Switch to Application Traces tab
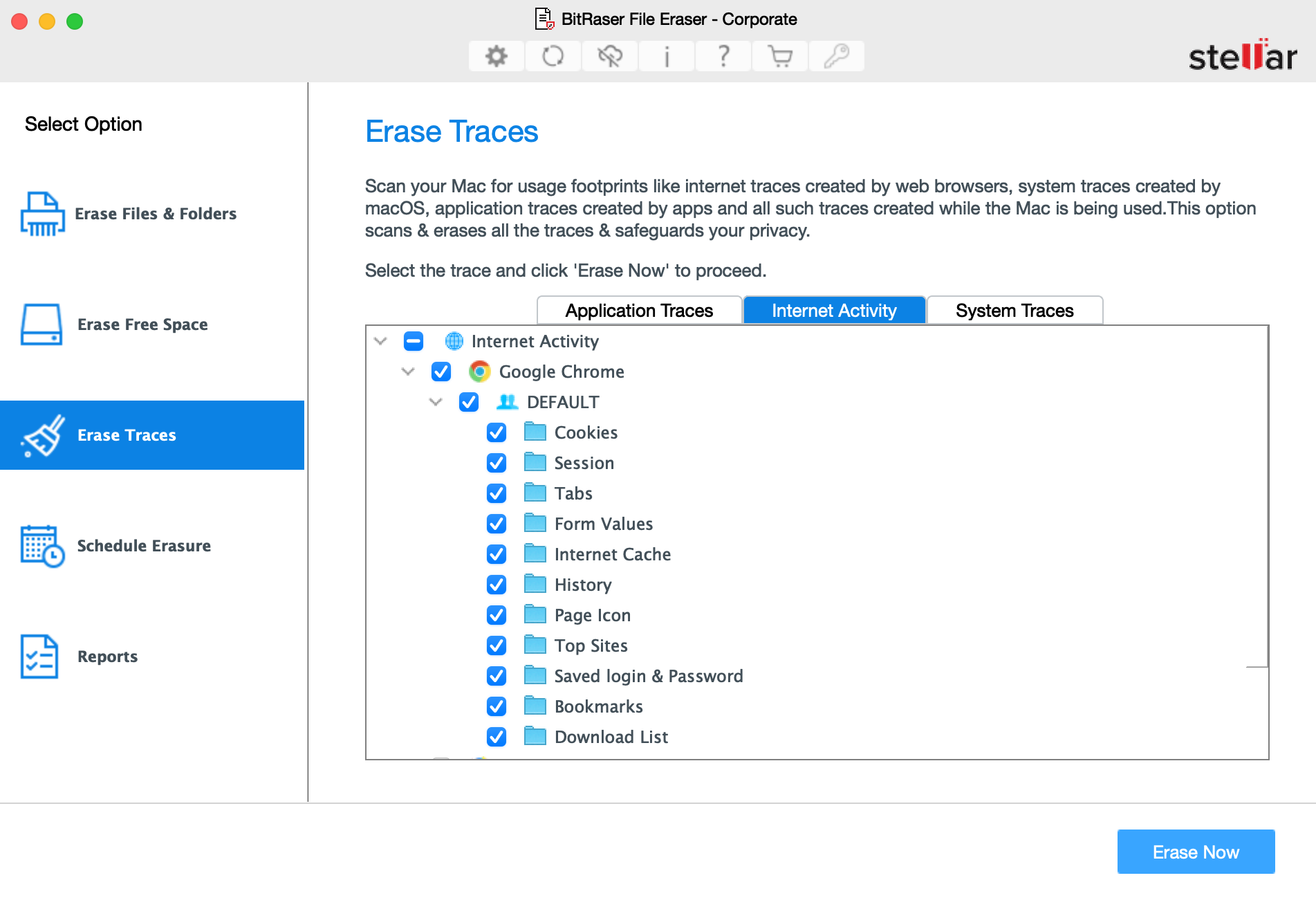Image resolution: width=1316 pixels, height=898 pixels. coord(639,311)
